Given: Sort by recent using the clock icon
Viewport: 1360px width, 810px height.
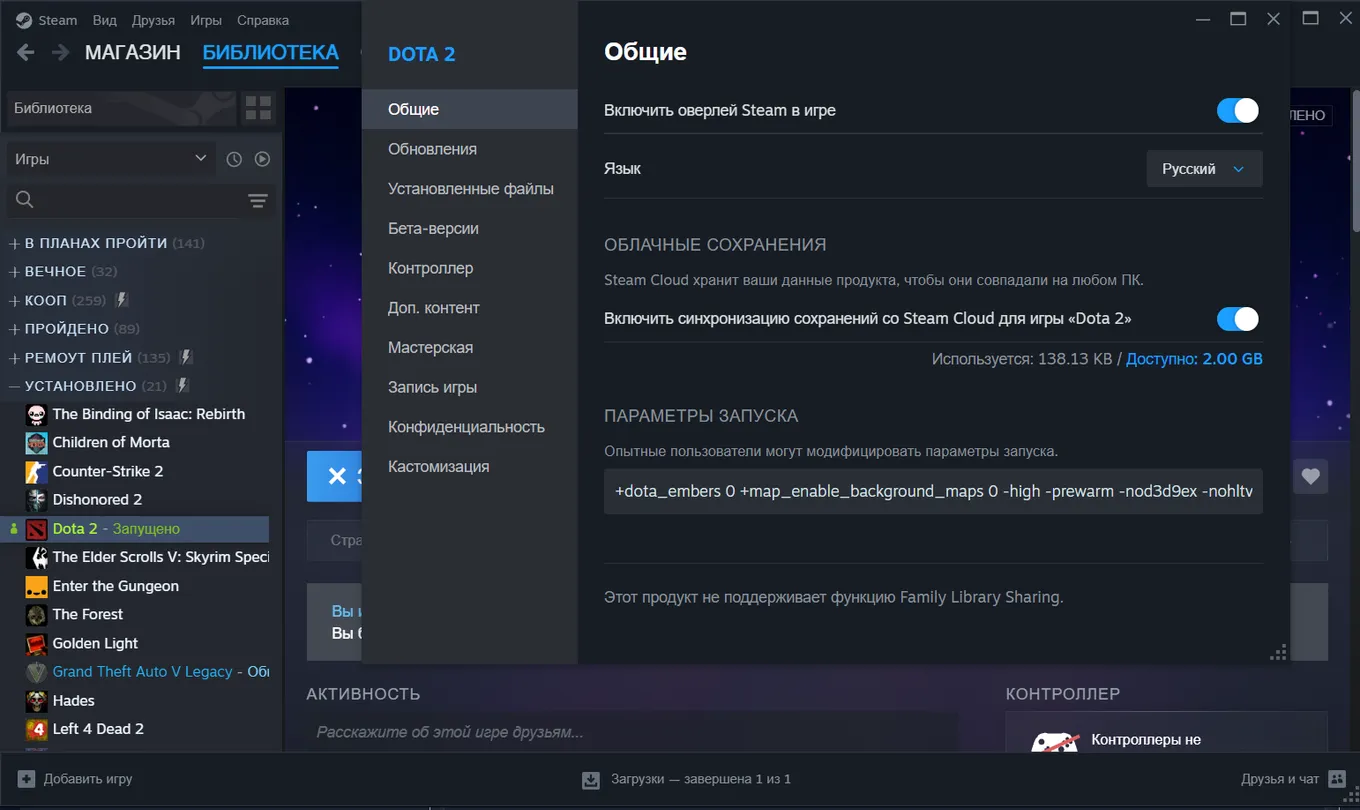Looking at the screenshot, I should click(234, 159).
